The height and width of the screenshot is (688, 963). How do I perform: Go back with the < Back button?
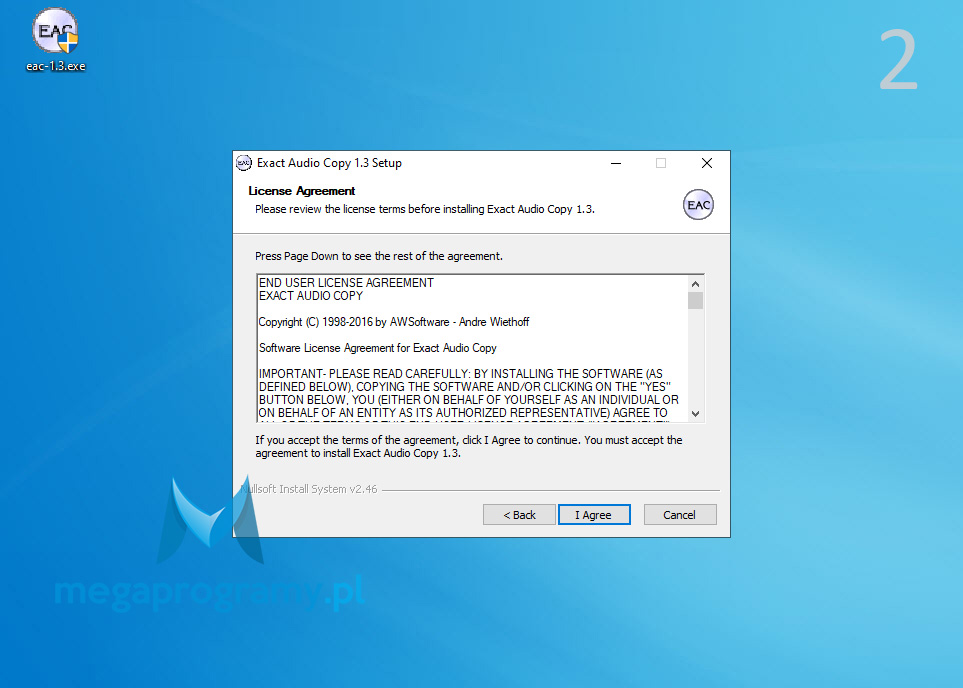pos(519,515)
